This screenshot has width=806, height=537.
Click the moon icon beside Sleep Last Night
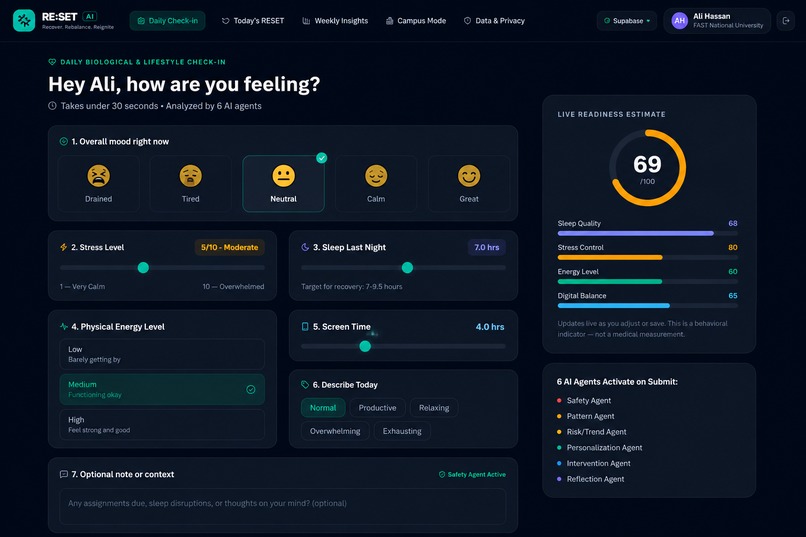(305, 247)
